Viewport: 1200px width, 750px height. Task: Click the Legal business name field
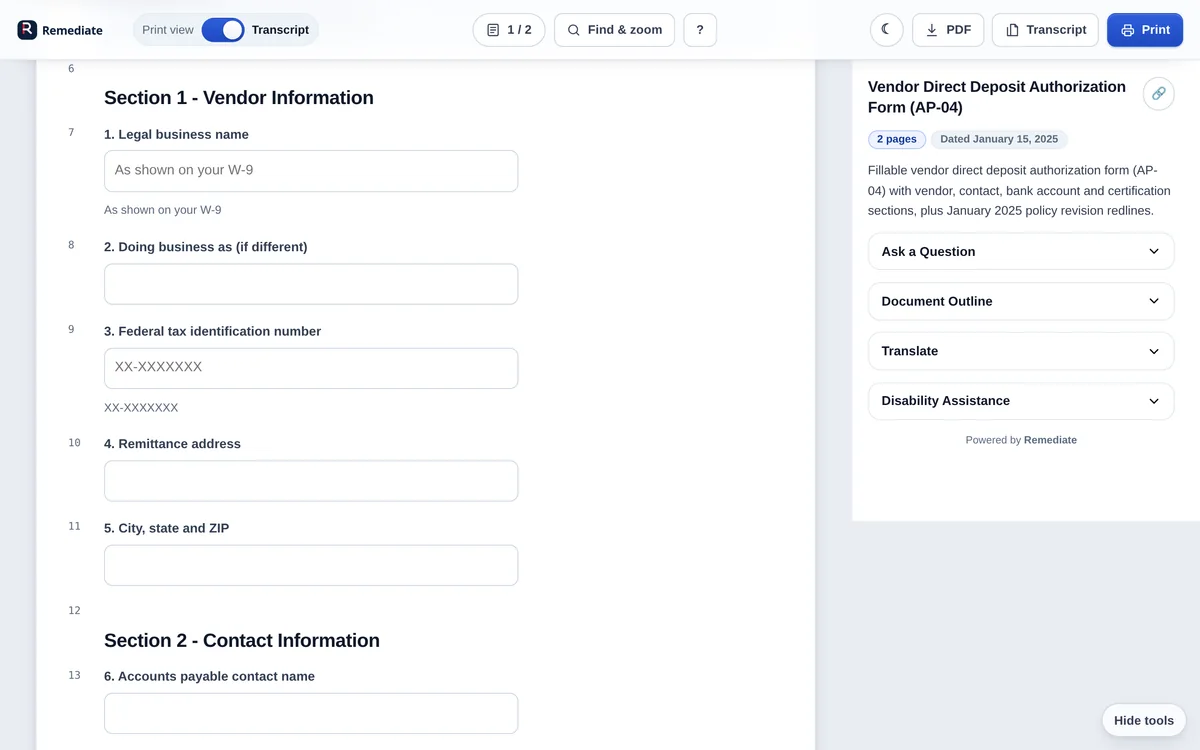point(311,171)
